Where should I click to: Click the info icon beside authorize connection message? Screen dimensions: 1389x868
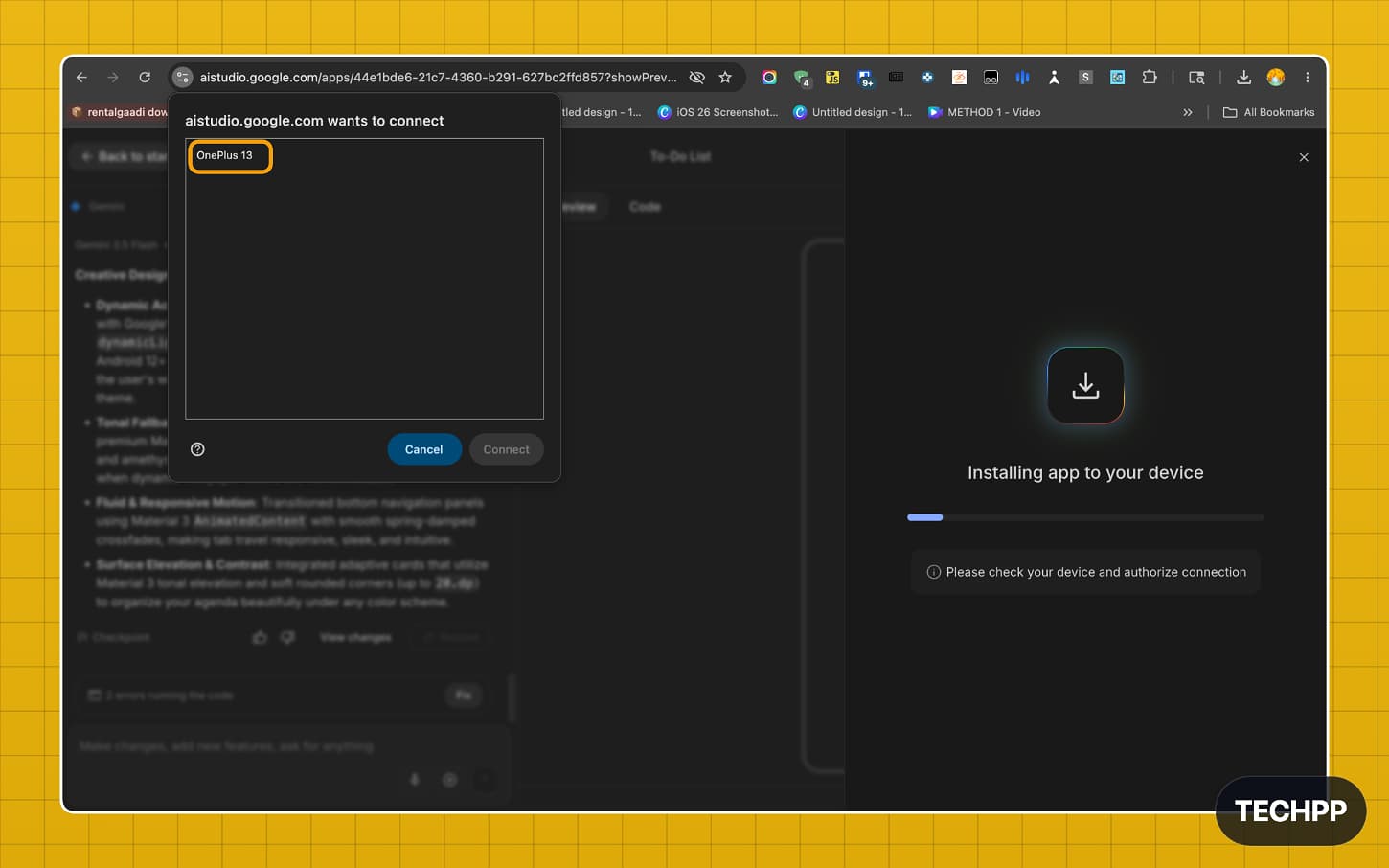[x=933, y=572]
